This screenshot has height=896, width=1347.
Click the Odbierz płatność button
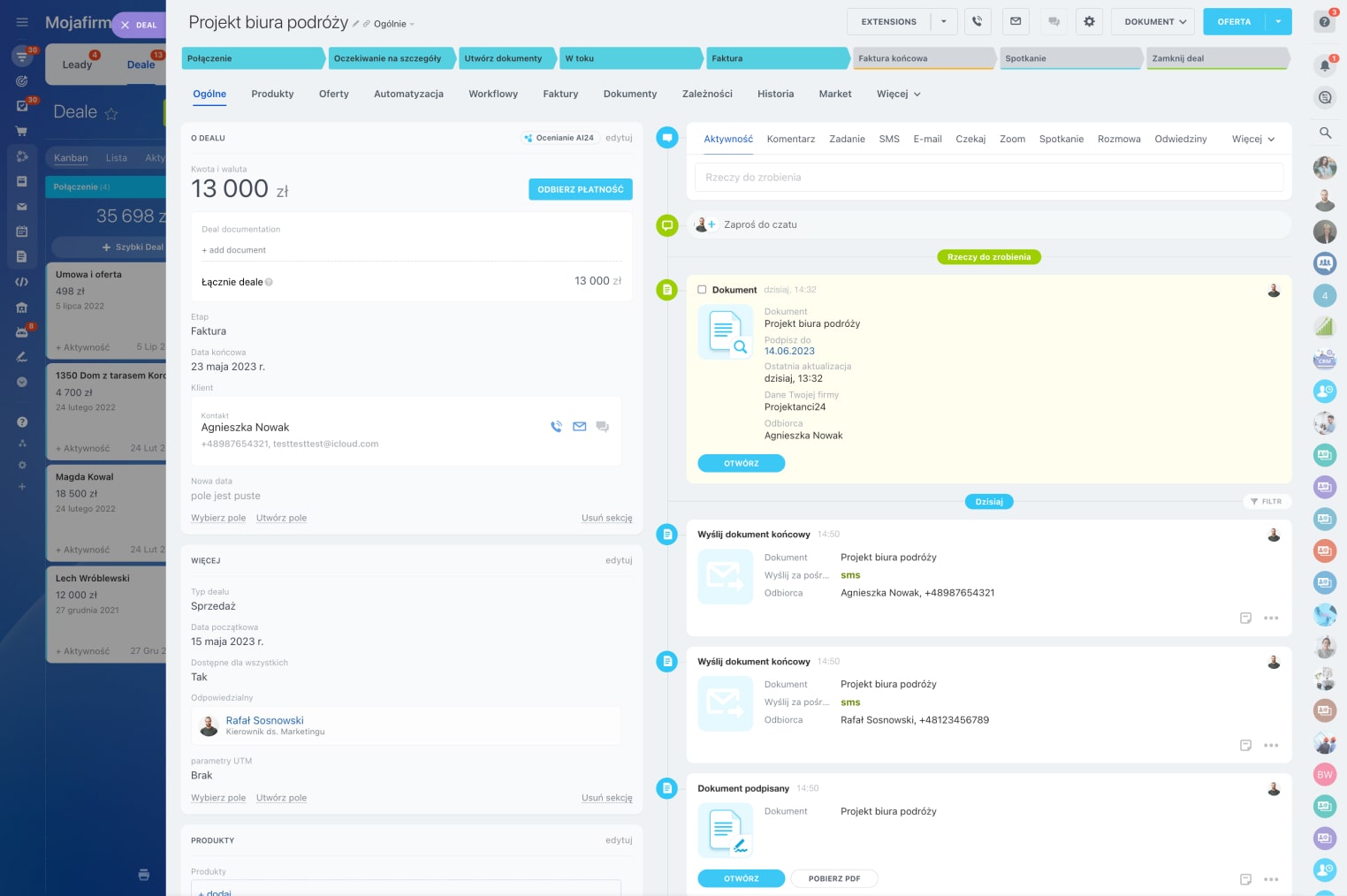point(580,189)
